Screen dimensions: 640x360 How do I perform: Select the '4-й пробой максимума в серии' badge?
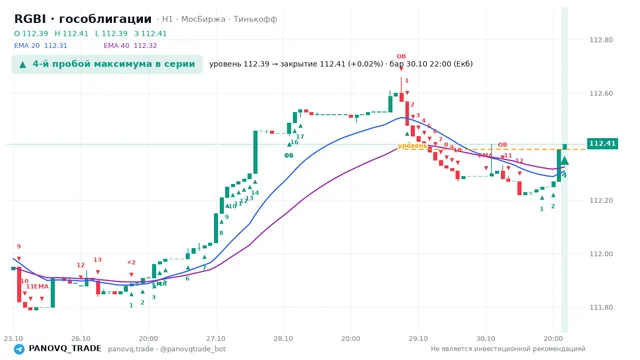tap(107, 64)
